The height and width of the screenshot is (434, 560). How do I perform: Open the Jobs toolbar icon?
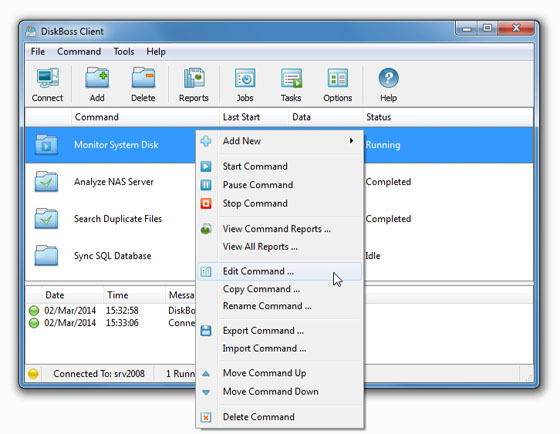pyautogui.click(x=245, y=78)
